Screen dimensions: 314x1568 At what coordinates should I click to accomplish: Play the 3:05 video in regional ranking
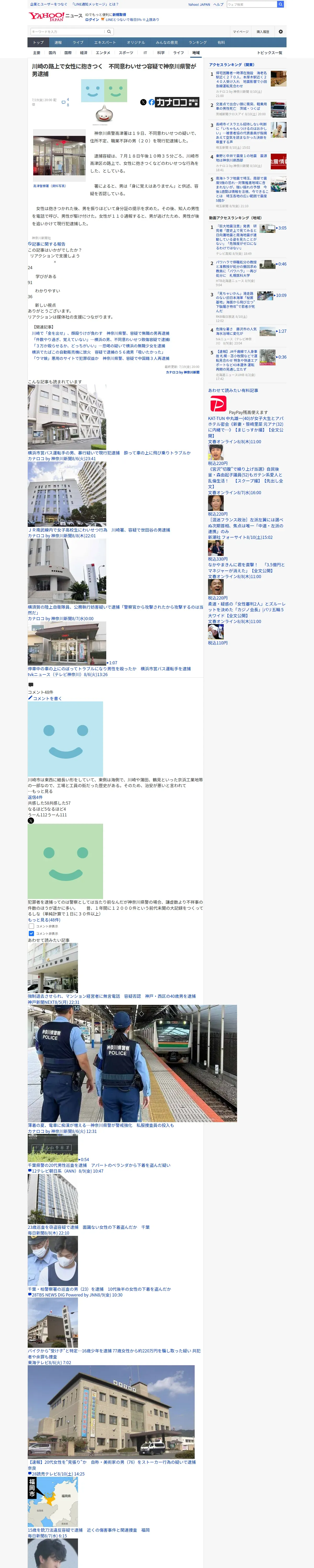pyautogui.click(x=267, y=228)
